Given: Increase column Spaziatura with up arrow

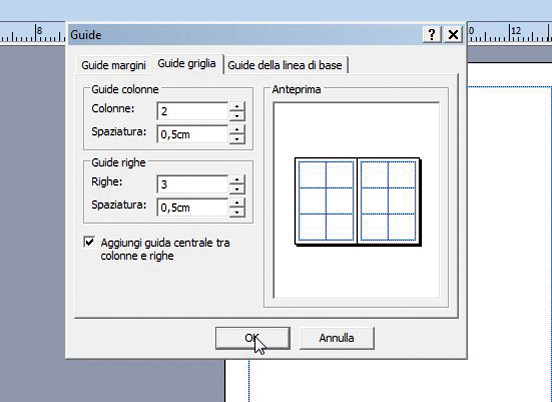Looking at the screenshot, I should point(237,130).
